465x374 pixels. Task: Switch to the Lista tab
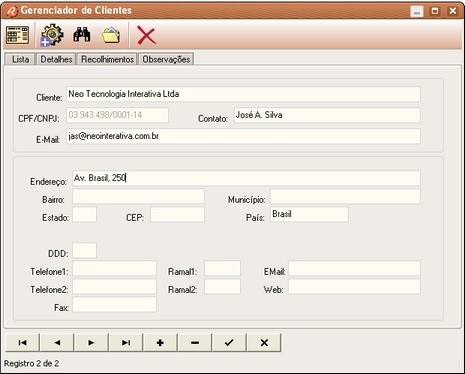(x=20, y=59)
